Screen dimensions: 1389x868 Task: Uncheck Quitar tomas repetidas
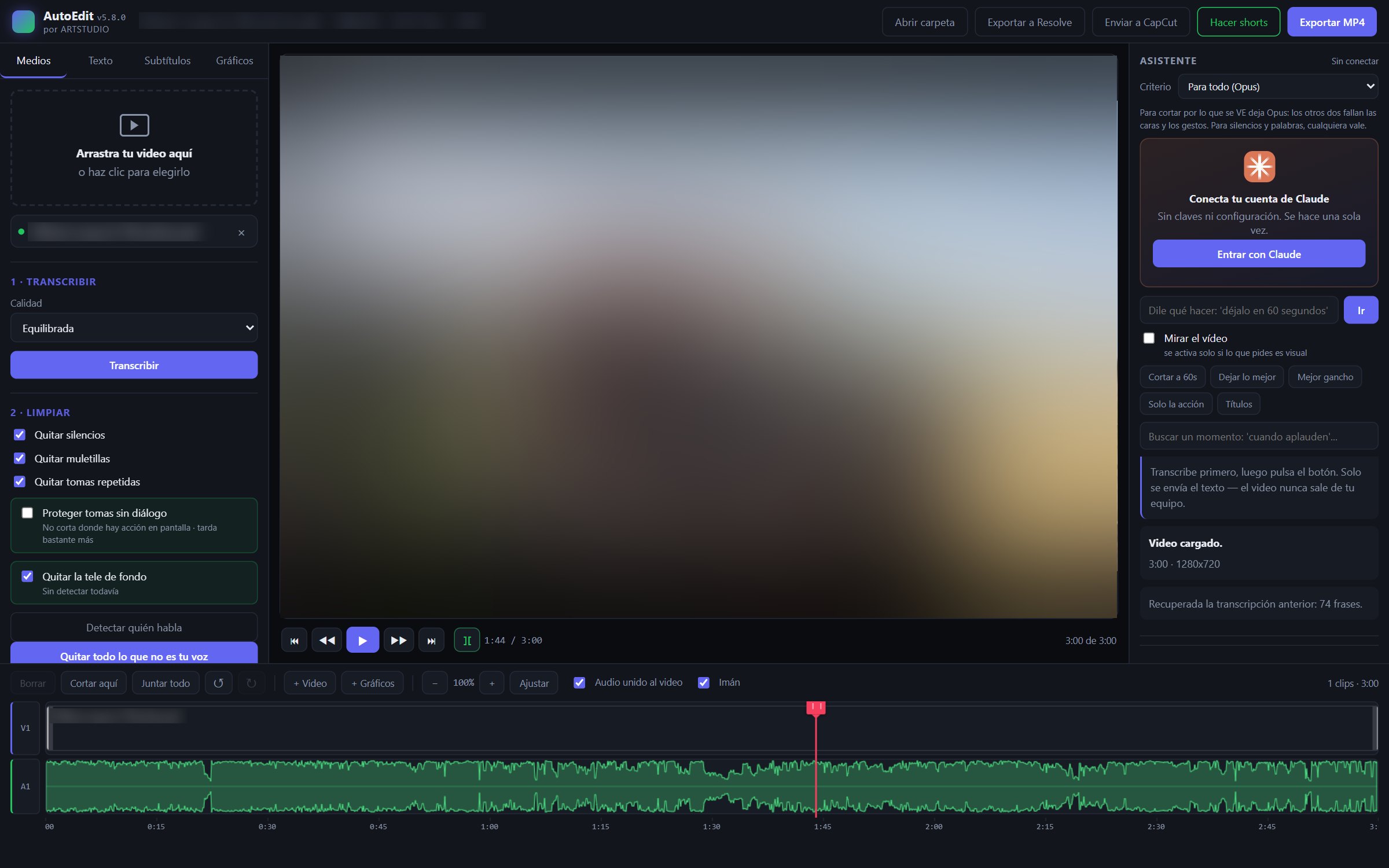click(x=20, y=481)
